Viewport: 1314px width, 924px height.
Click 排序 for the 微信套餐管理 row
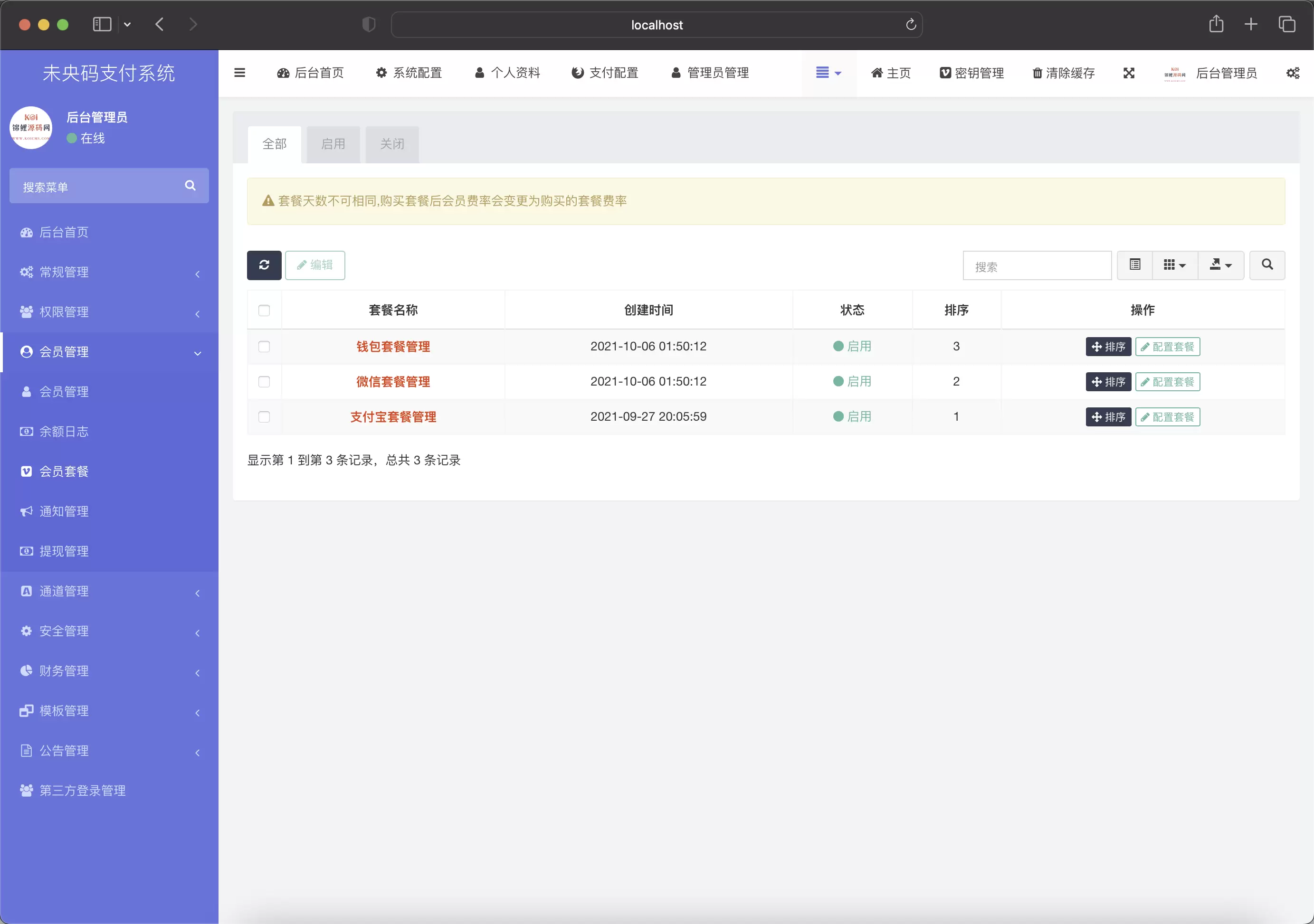tap(1108, 382)
